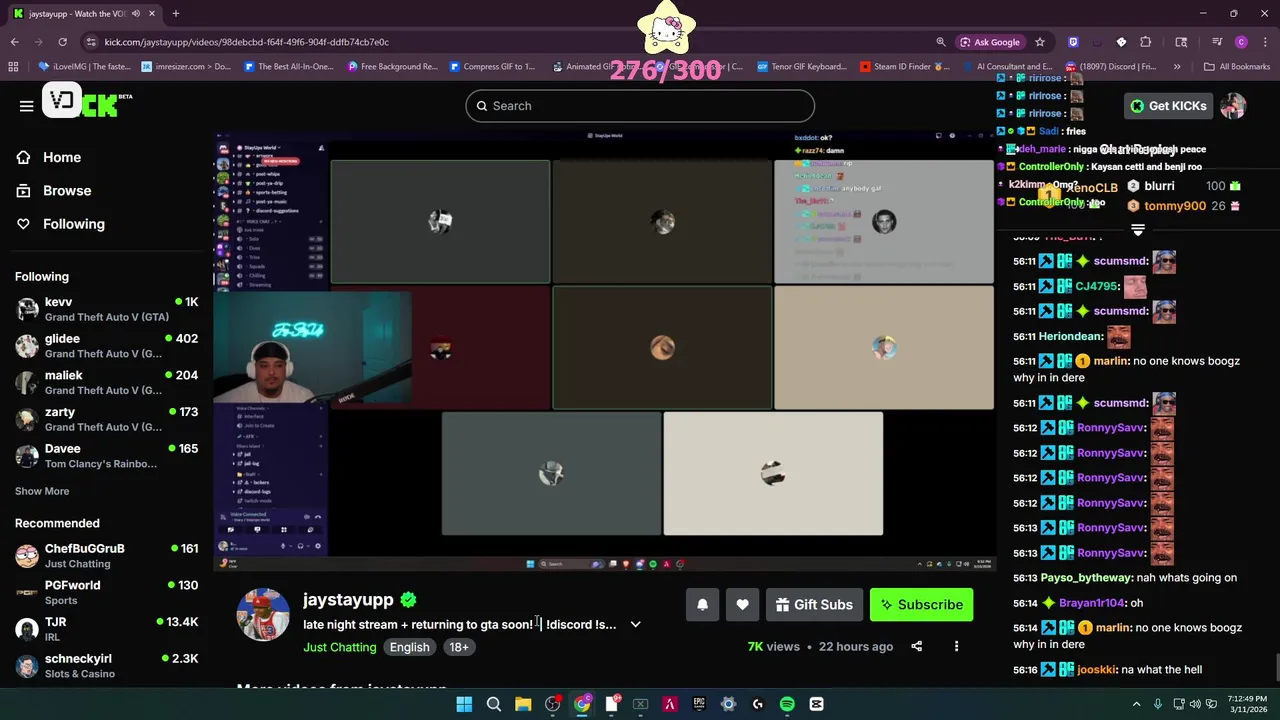The height and width of the screenshot is (720, 1280).
Task: Click the VOD video player area
Action: 604,350
